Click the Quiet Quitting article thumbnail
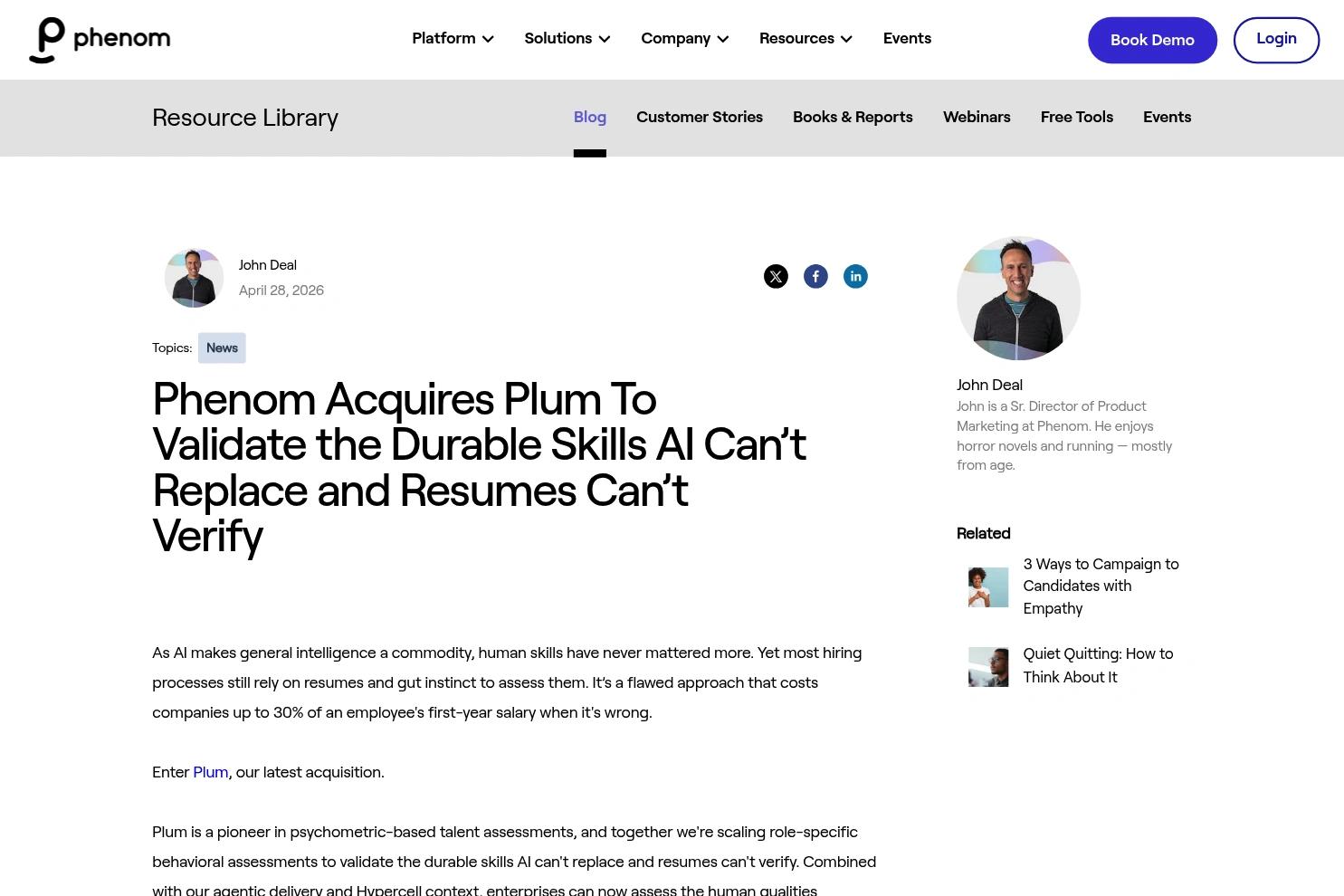 click(x=988, y=667)
